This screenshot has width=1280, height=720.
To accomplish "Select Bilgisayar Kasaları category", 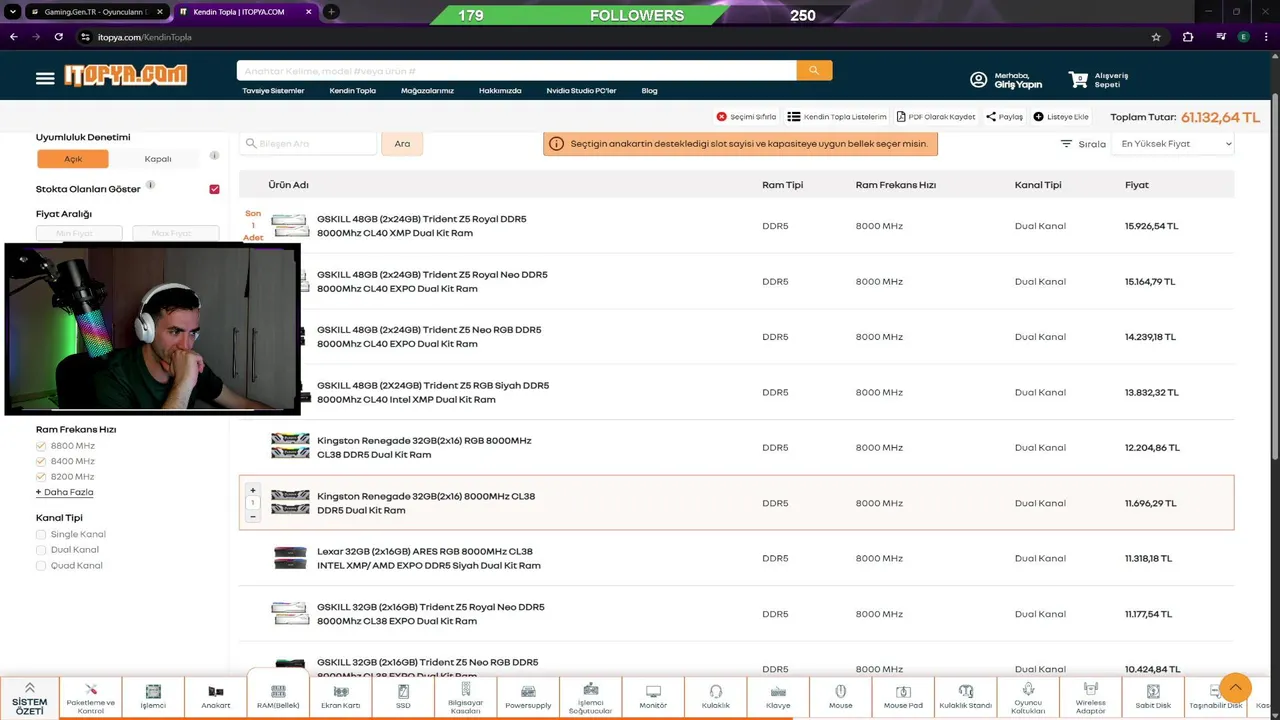I will [465, 697].
